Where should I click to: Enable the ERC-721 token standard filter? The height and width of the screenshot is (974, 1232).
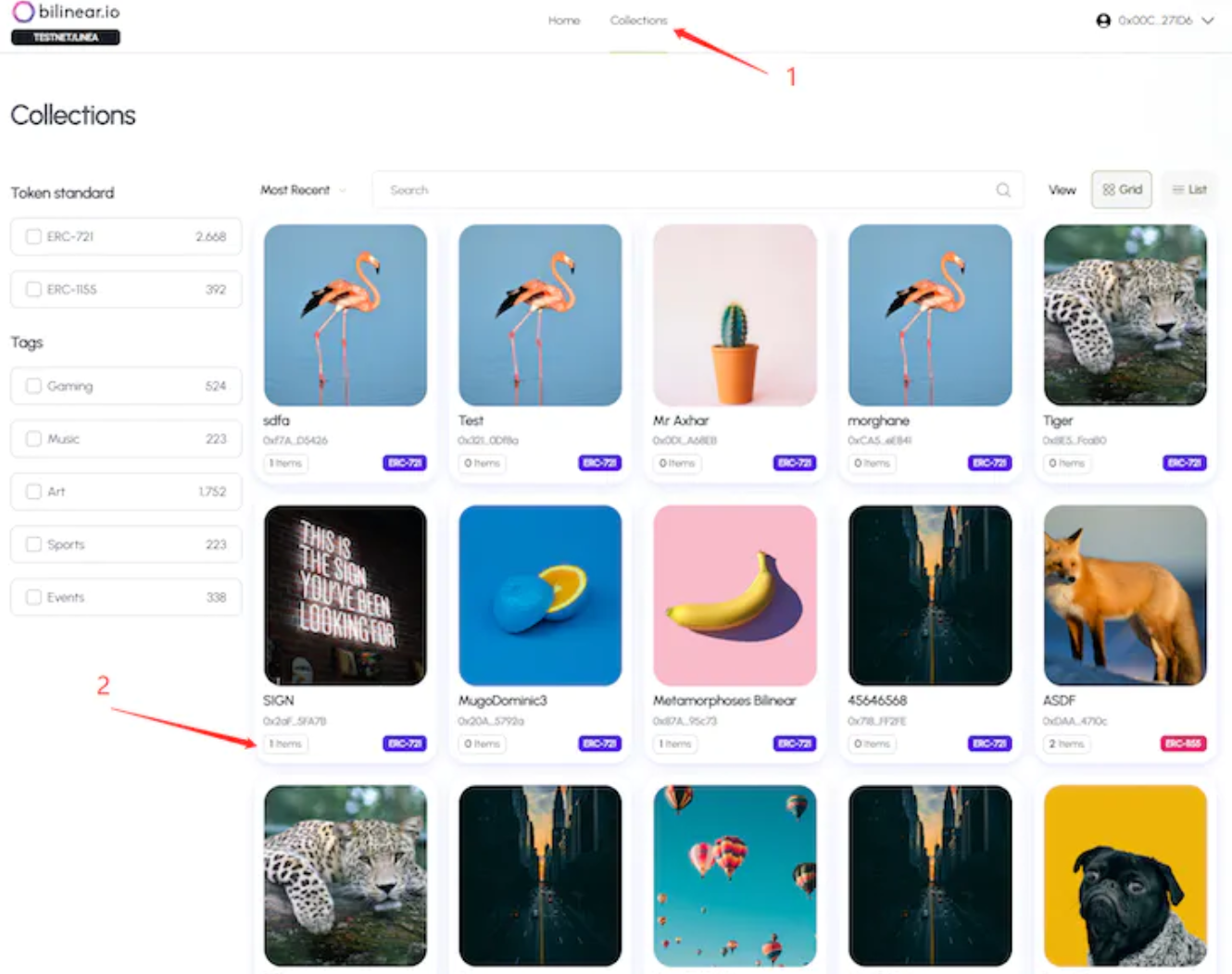pyautogui.click(x=34, y=237)
